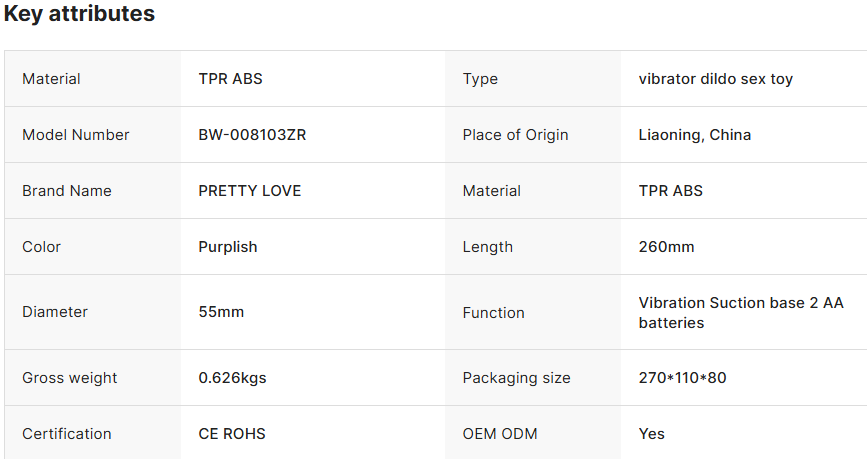Select the Model Number label cell
The width and height of the screenshot is (867, 459).
pyautogui.click(x=76, y=135)
